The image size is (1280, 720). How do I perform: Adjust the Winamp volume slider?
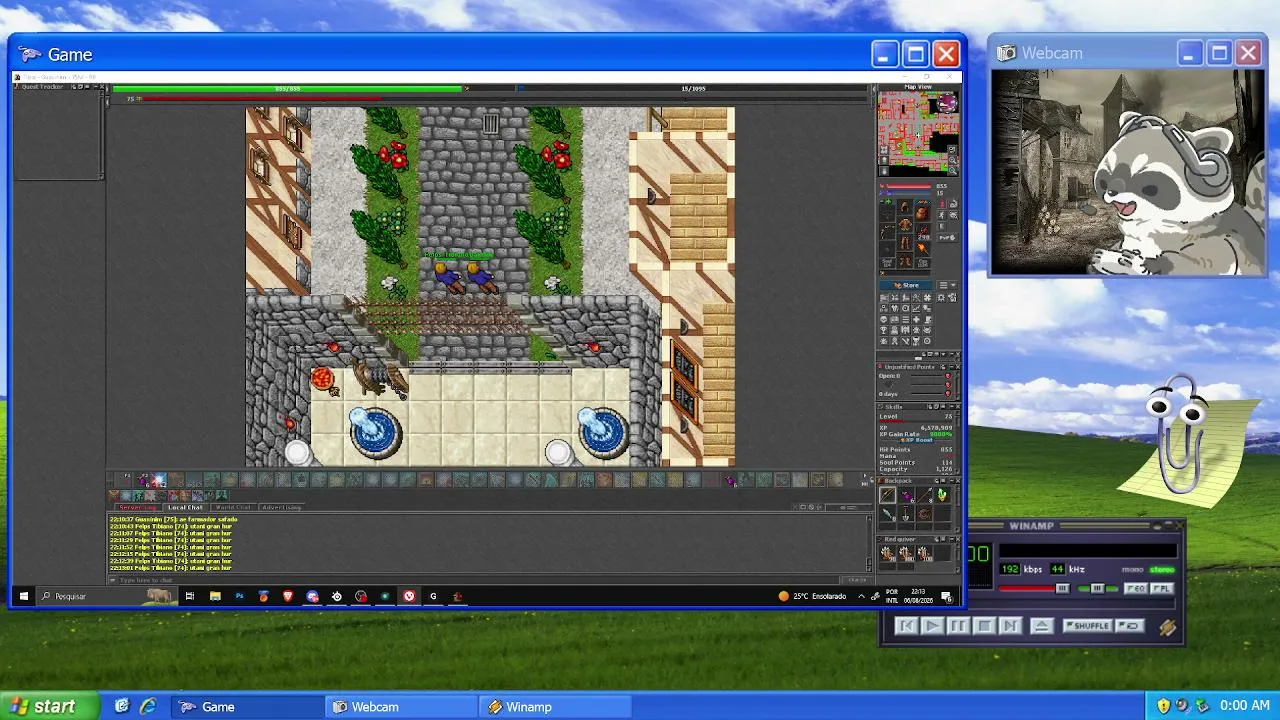click(x=1034, y=589)
